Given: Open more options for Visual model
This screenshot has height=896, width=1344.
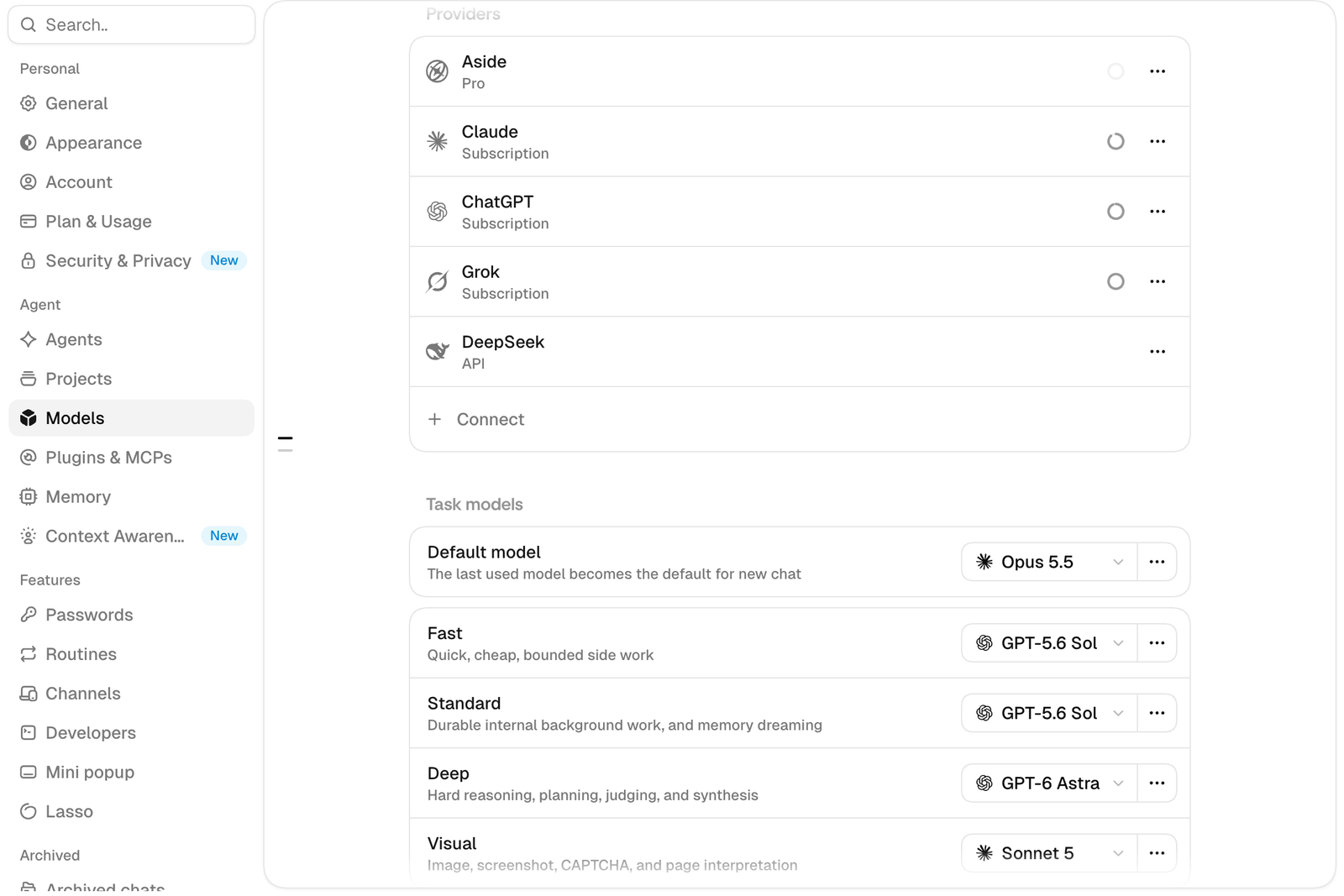Looking at the screenshot, I should coord(1157,853).
